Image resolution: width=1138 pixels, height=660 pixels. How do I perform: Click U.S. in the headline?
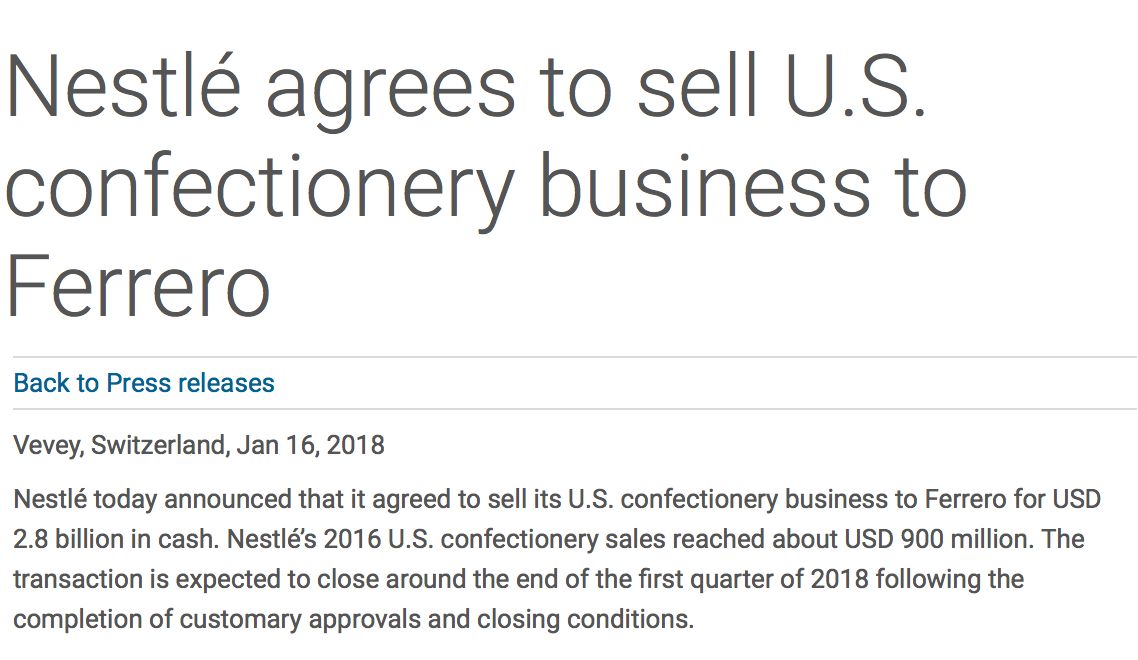[854, 88]
